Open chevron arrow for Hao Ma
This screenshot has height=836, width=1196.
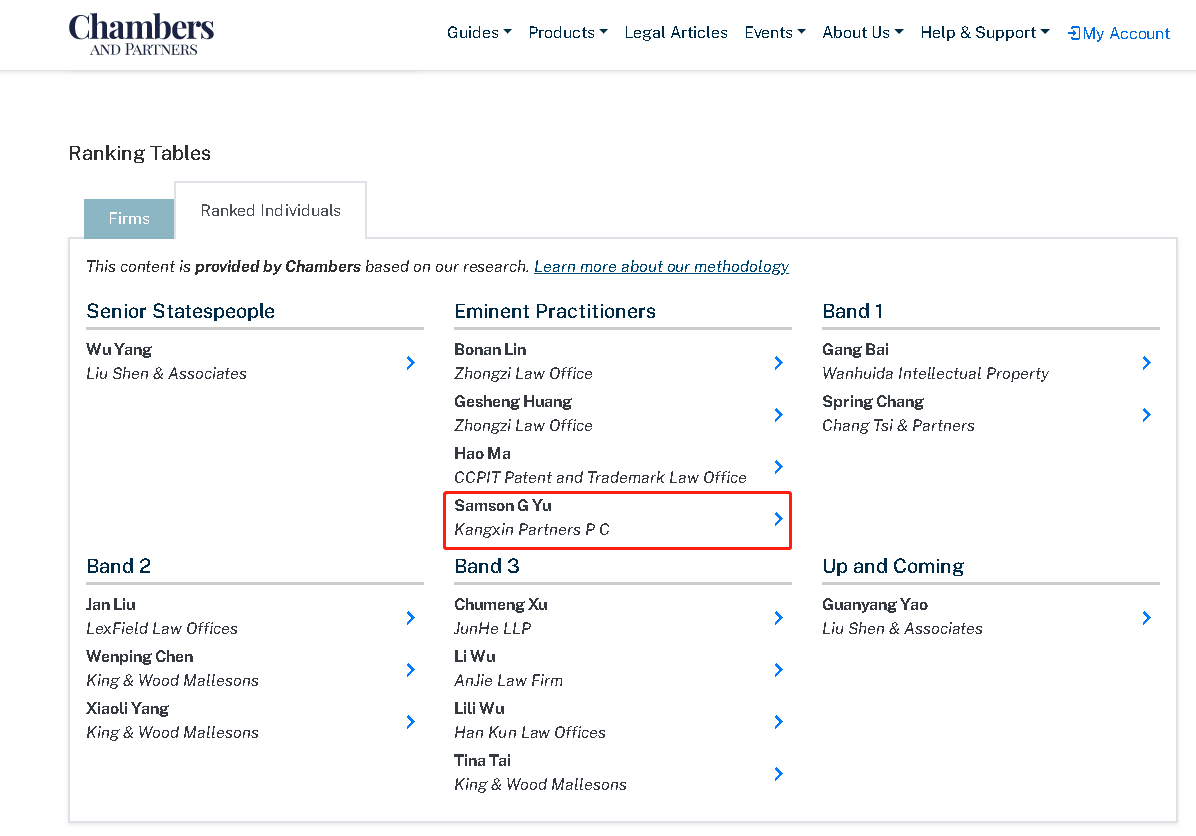778,467
